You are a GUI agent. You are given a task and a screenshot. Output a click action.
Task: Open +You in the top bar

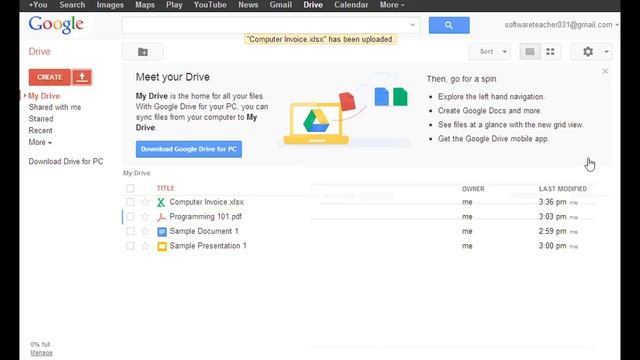(38, 5)
